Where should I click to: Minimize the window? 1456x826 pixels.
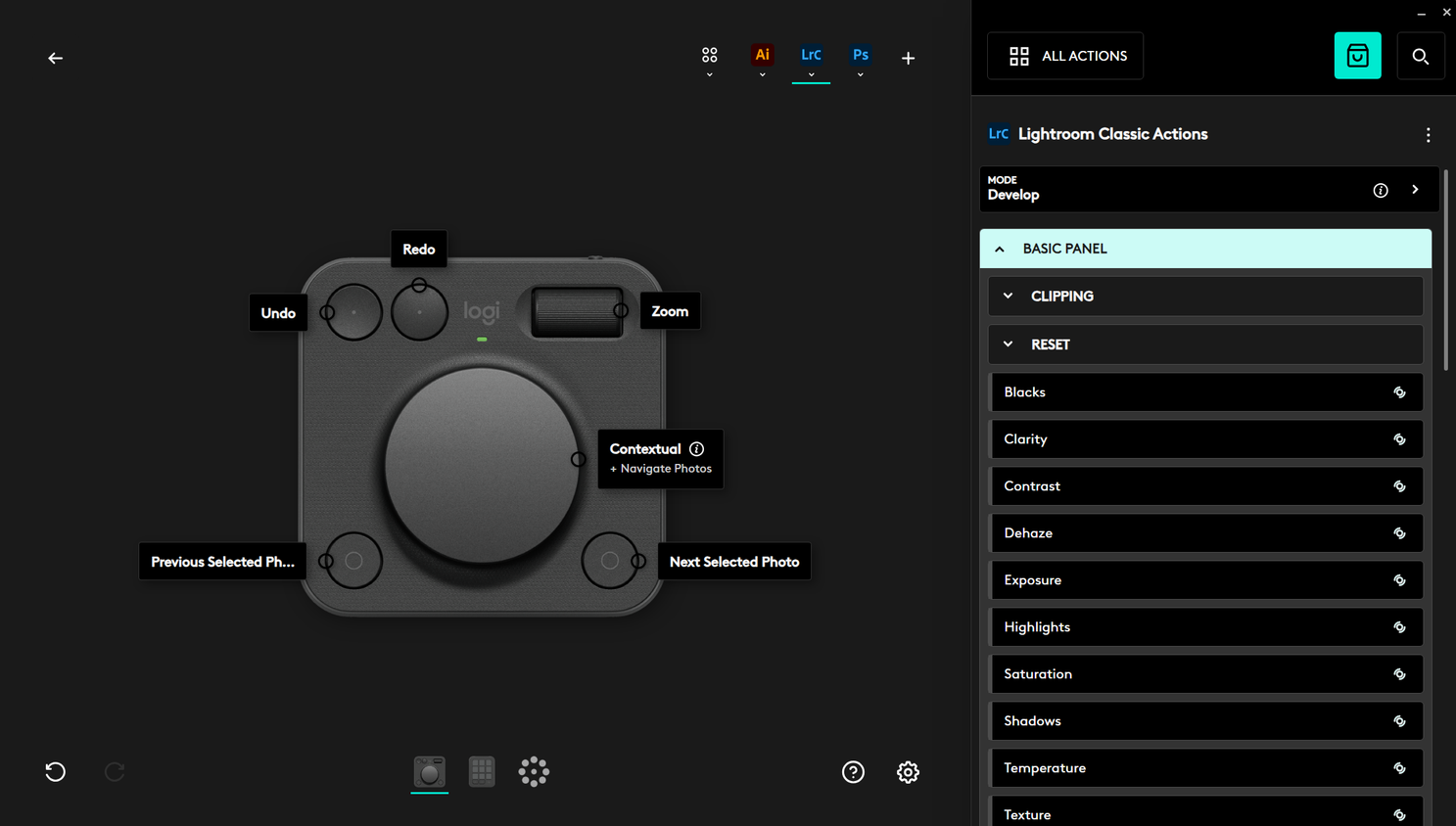pos(1422,13)
